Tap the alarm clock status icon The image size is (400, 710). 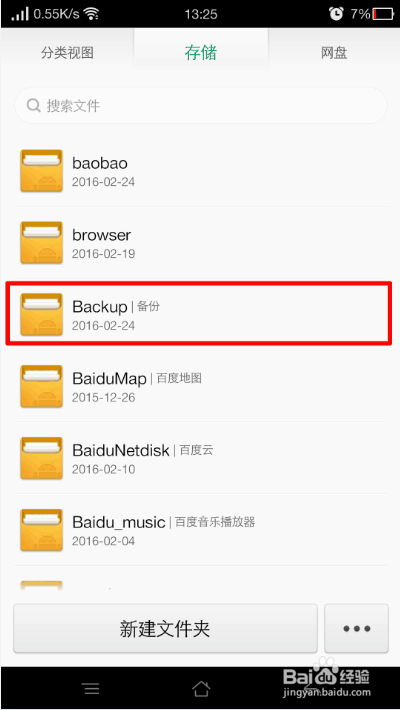point(336,14)
